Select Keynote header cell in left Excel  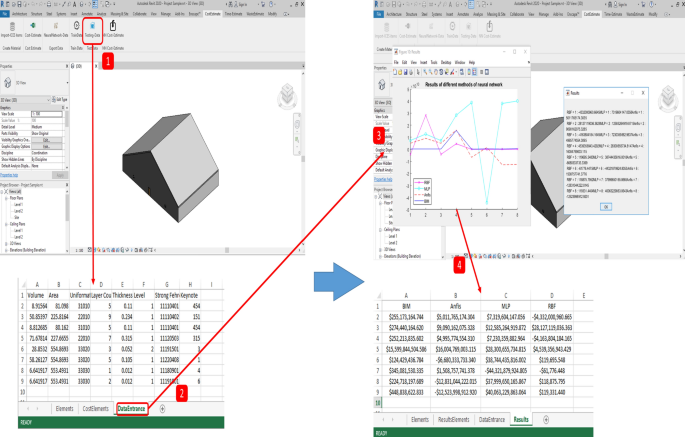[190, 295]
